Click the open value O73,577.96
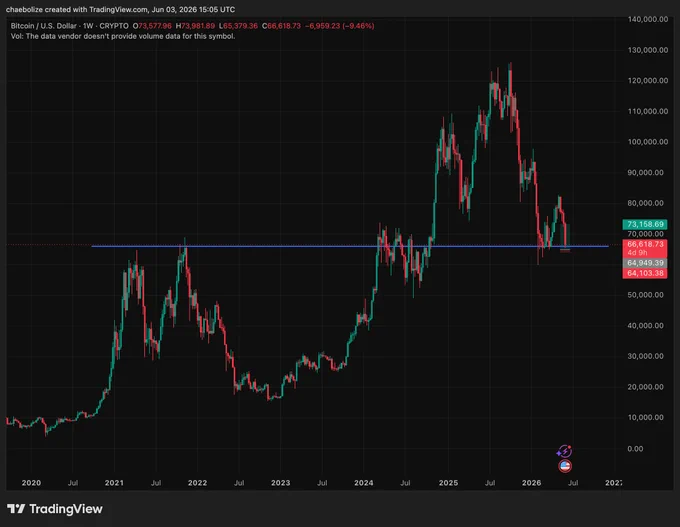The width and height of the screenshot is (680, 527). [x=152, y=26]
